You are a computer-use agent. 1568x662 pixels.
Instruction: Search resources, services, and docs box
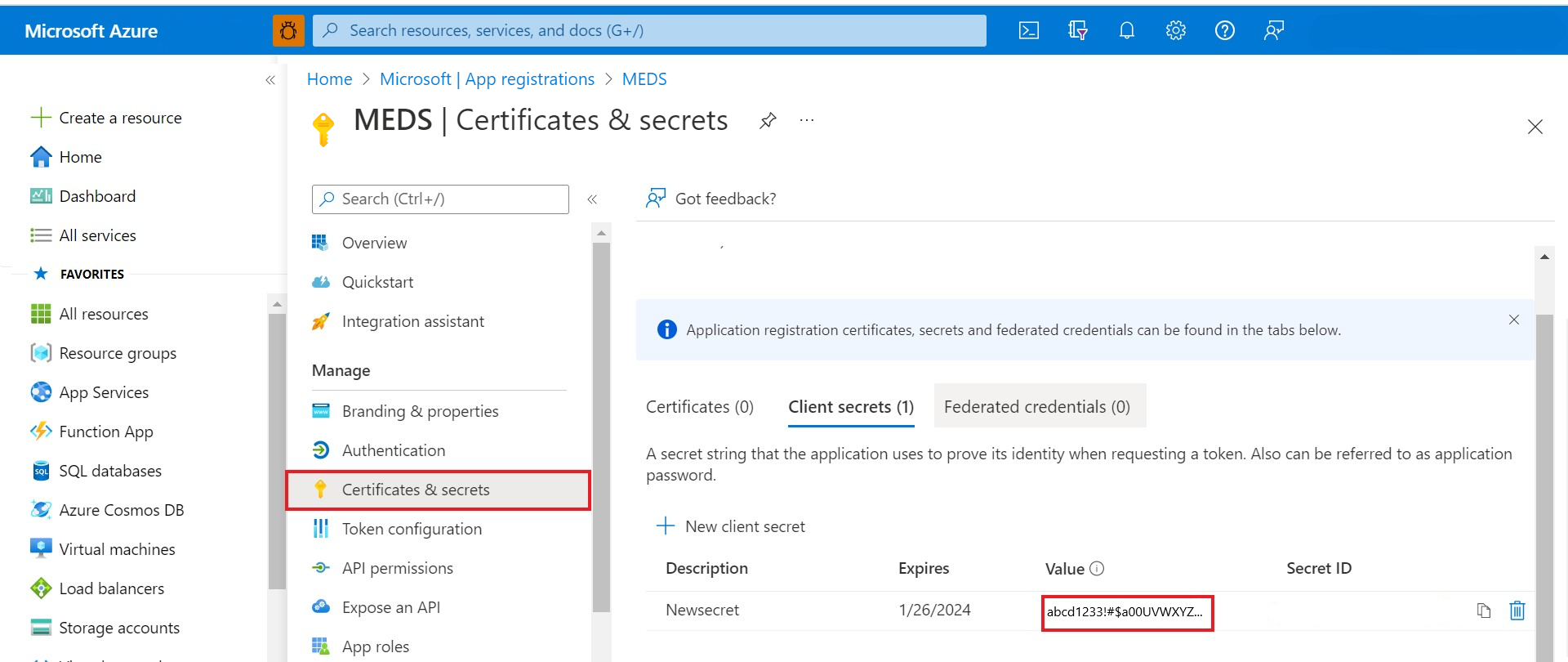tap(649, 30)
